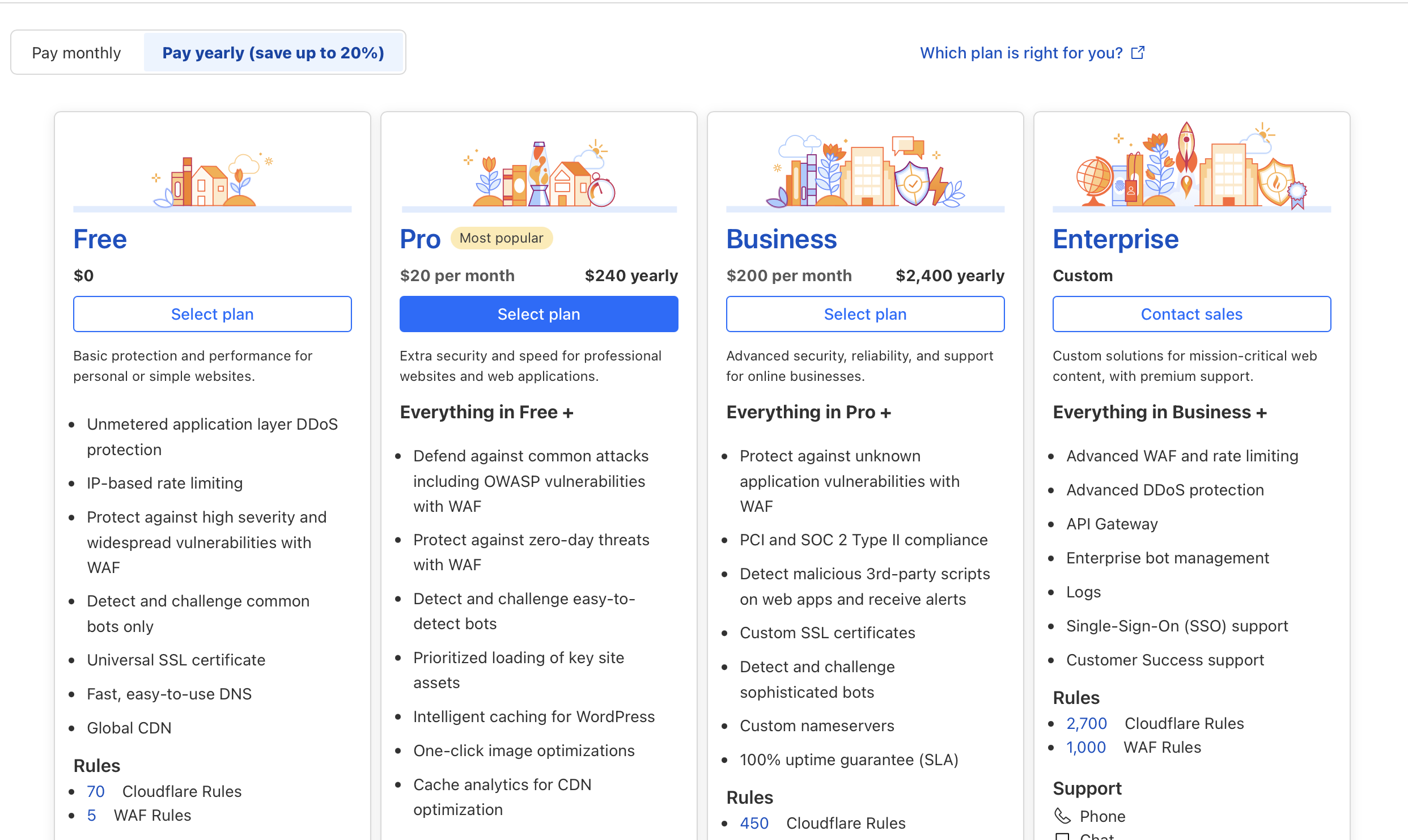Select the Free plan button
Screen dimensions: 1408x840
[213, 314]
